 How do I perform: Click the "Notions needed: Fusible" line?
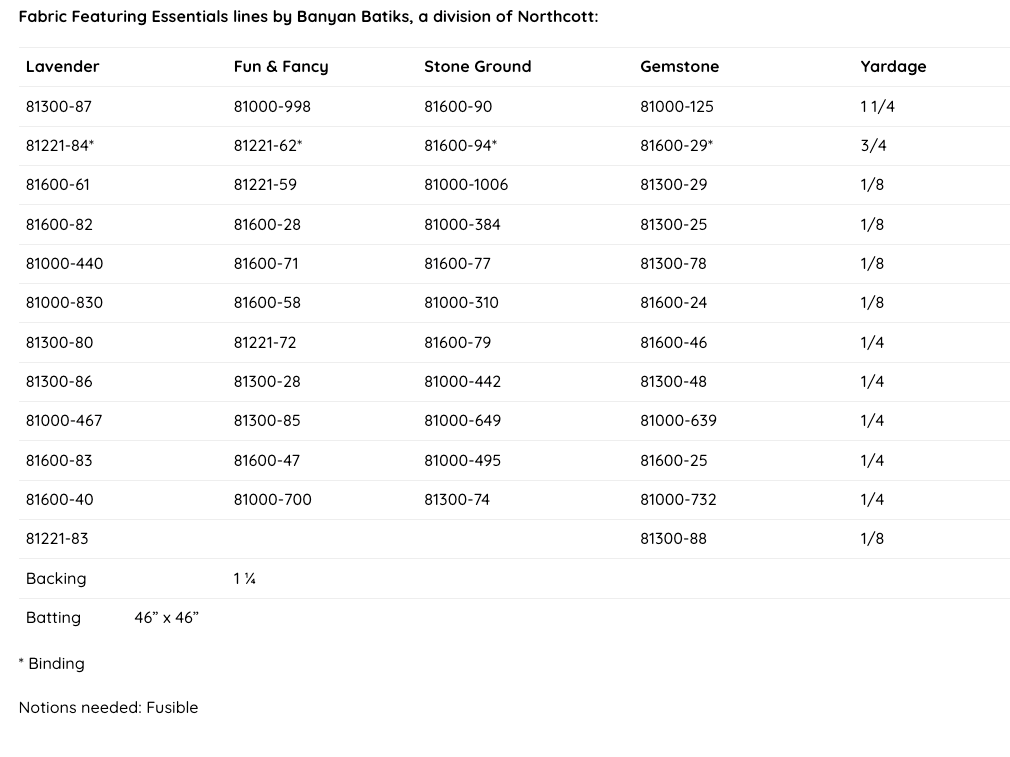point(108,707)
